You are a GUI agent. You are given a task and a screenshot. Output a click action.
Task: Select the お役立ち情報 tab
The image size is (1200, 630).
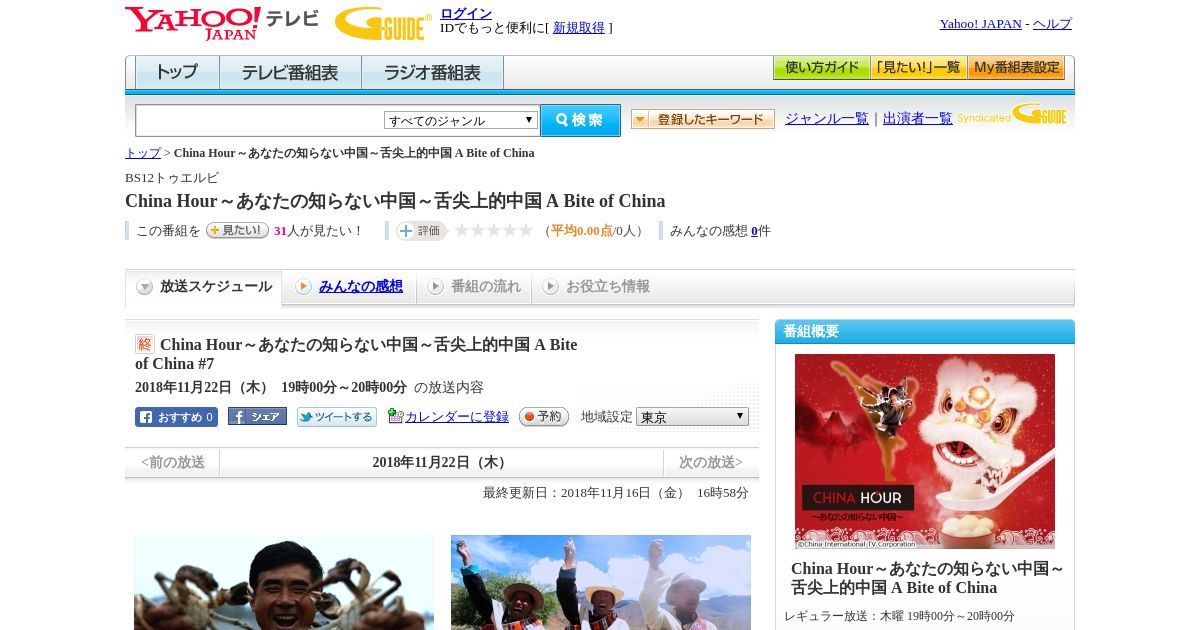pos(596,287)
